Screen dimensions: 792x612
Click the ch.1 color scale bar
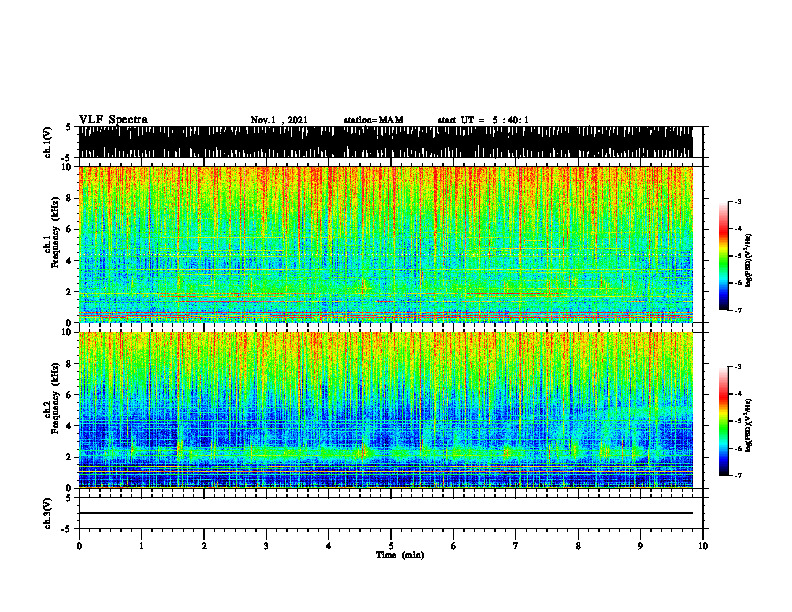click(x=723, y=256)
